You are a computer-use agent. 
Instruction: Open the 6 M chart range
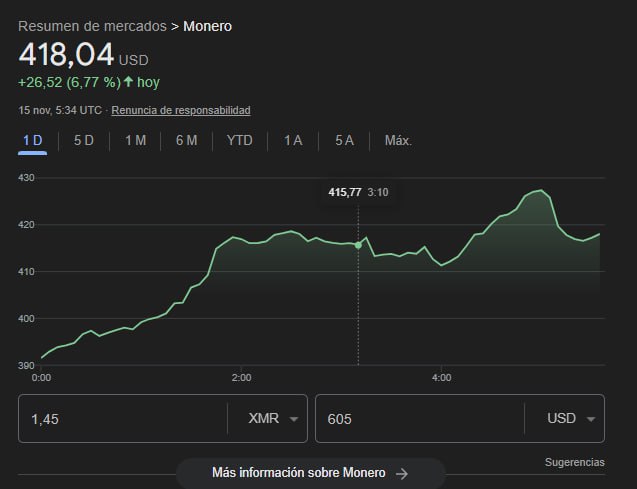(186, 140)
